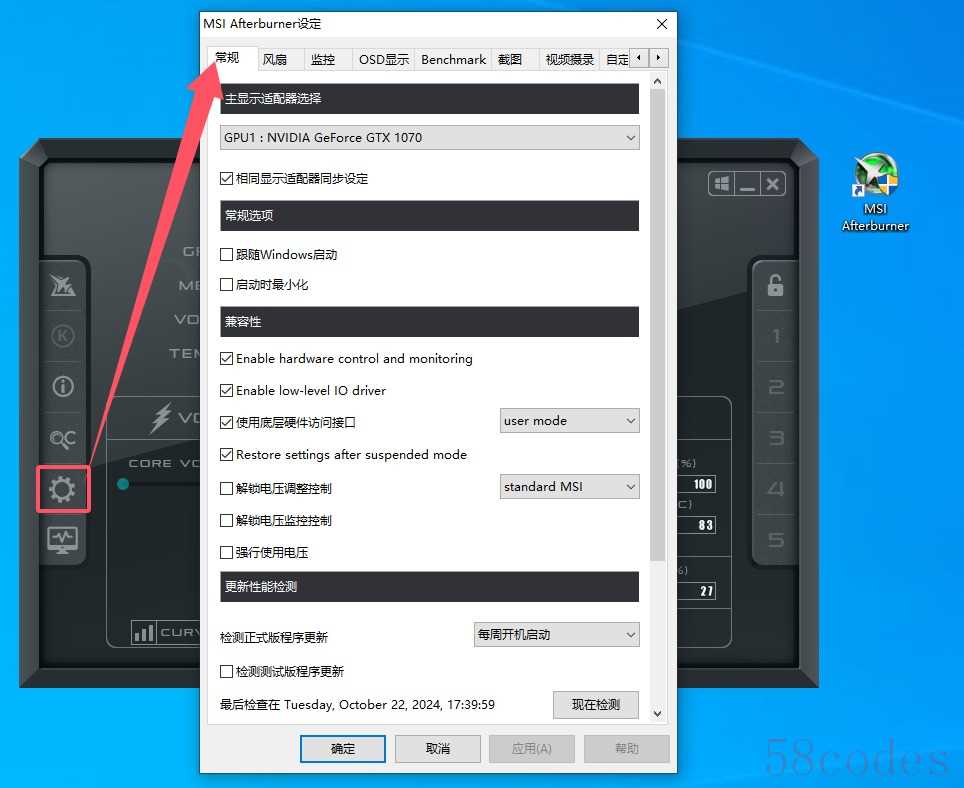This screenshot has width=964, height=788.
Task: Select profile slot 3 in Afterburner
Action: (x=776, y=438)
